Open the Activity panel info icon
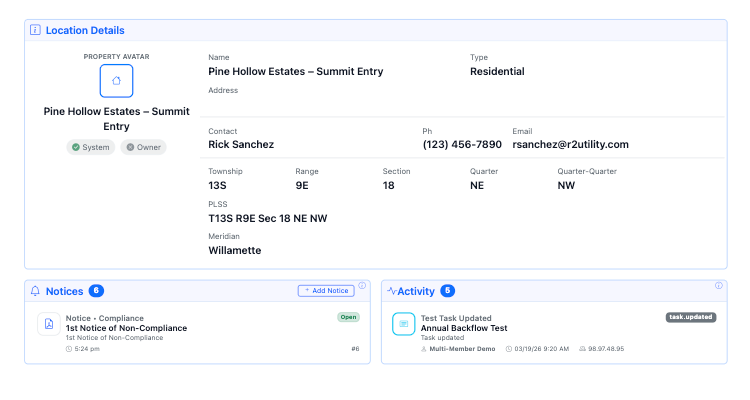Image resolution: width=750 pixels, height=400 pixels. [718, 286]
